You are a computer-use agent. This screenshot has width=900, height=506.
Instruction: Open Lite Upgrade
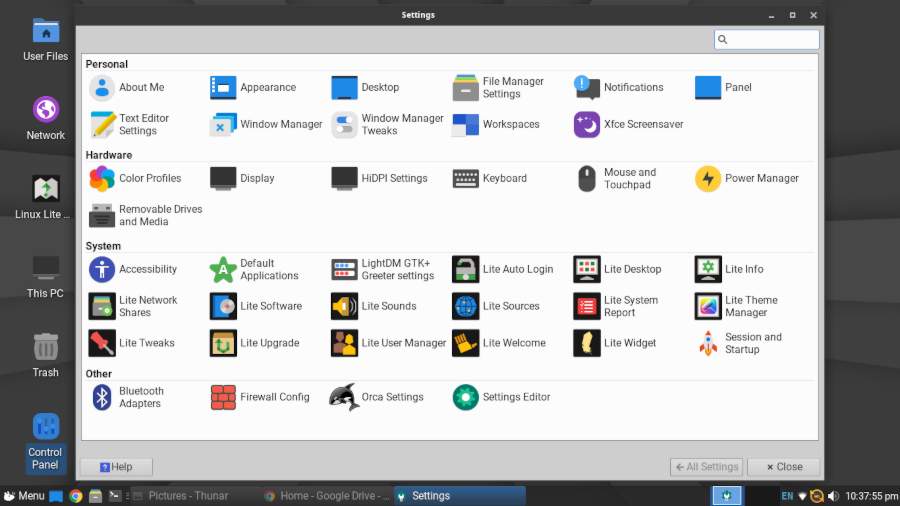[255, 343]
